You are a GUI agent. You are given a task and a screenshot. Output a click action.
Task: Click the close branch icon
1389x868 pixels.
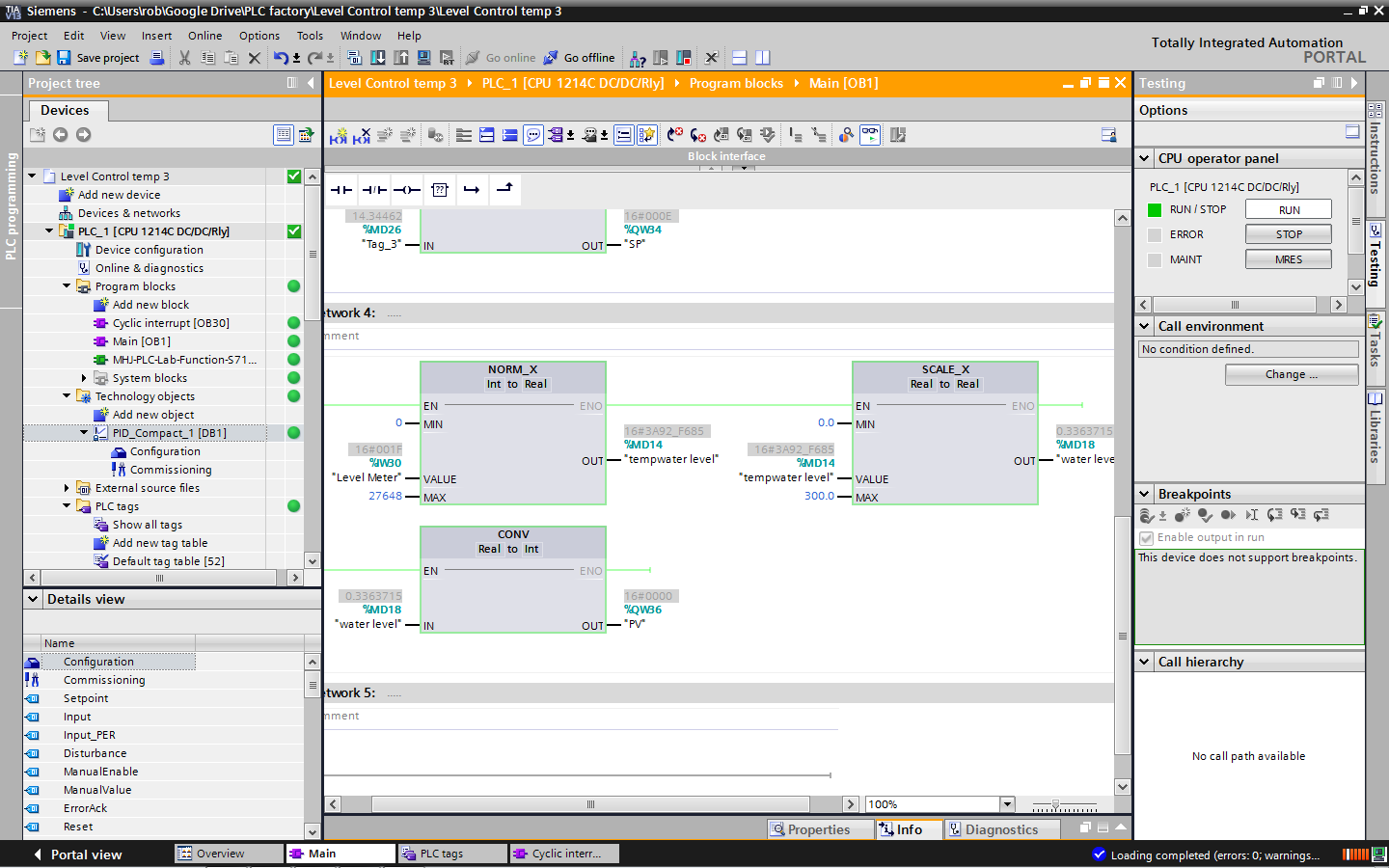504,190
